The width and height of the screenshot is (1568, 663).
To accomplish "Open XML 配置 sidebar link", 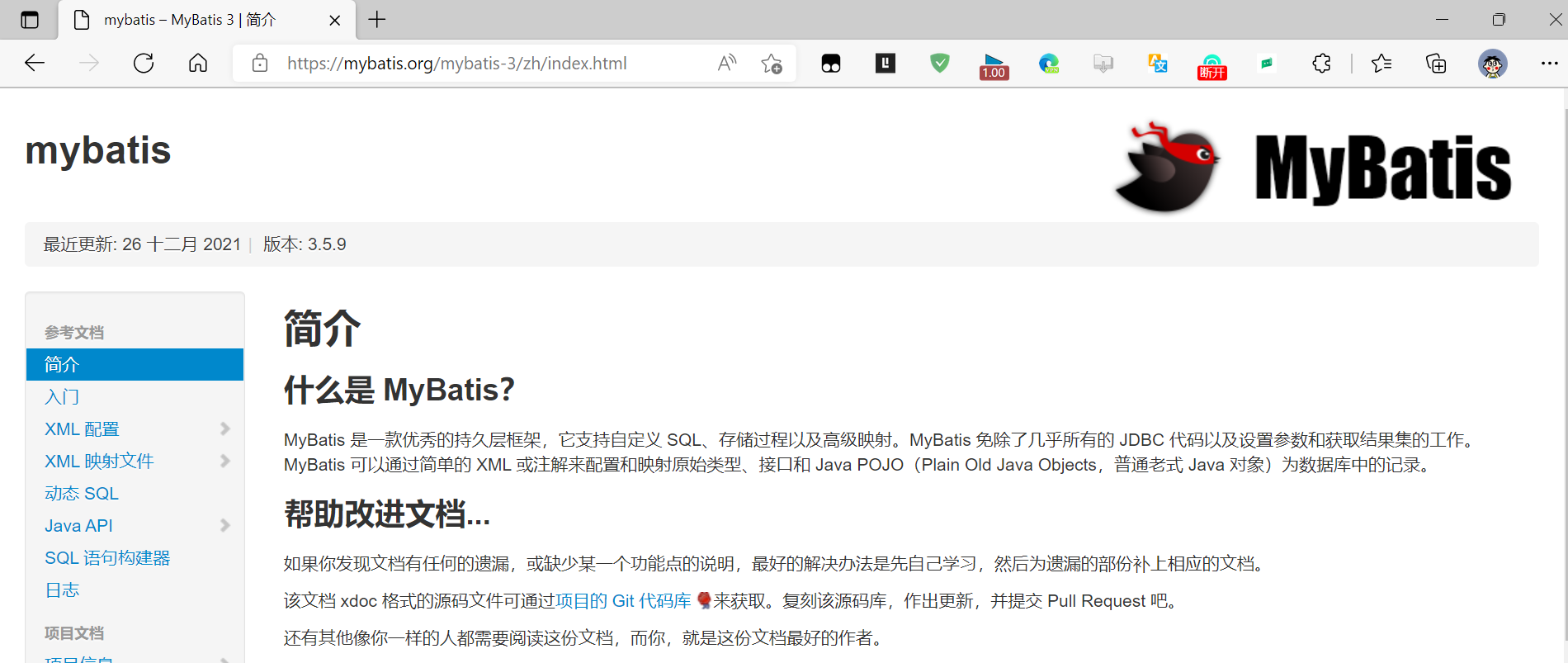I will point(82,429).
